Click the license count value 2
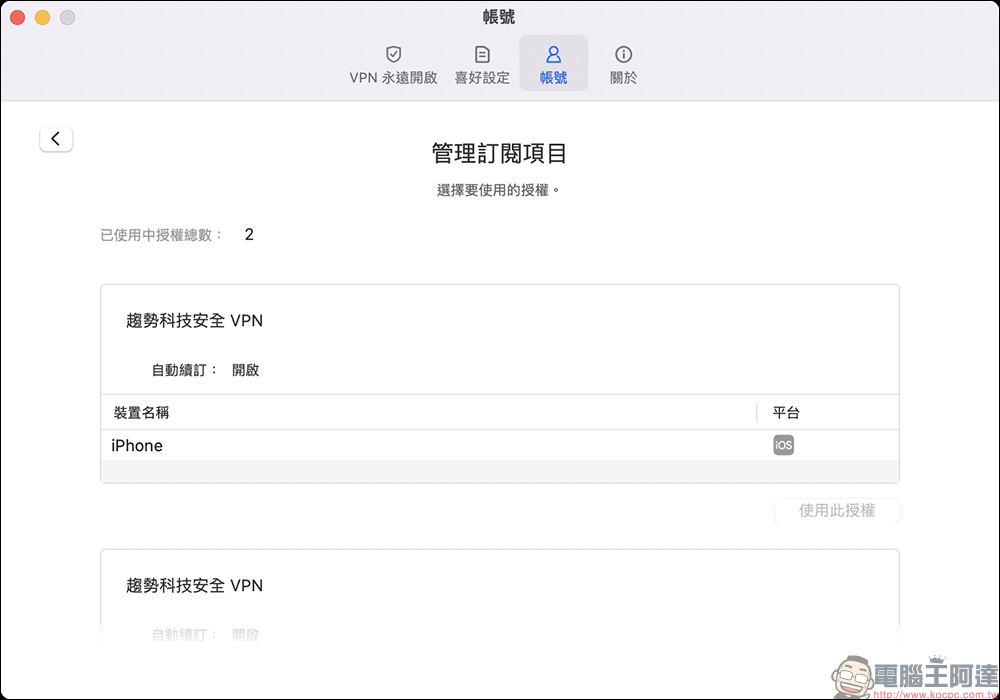This screenshot has width=1000, height=700. 249,235
